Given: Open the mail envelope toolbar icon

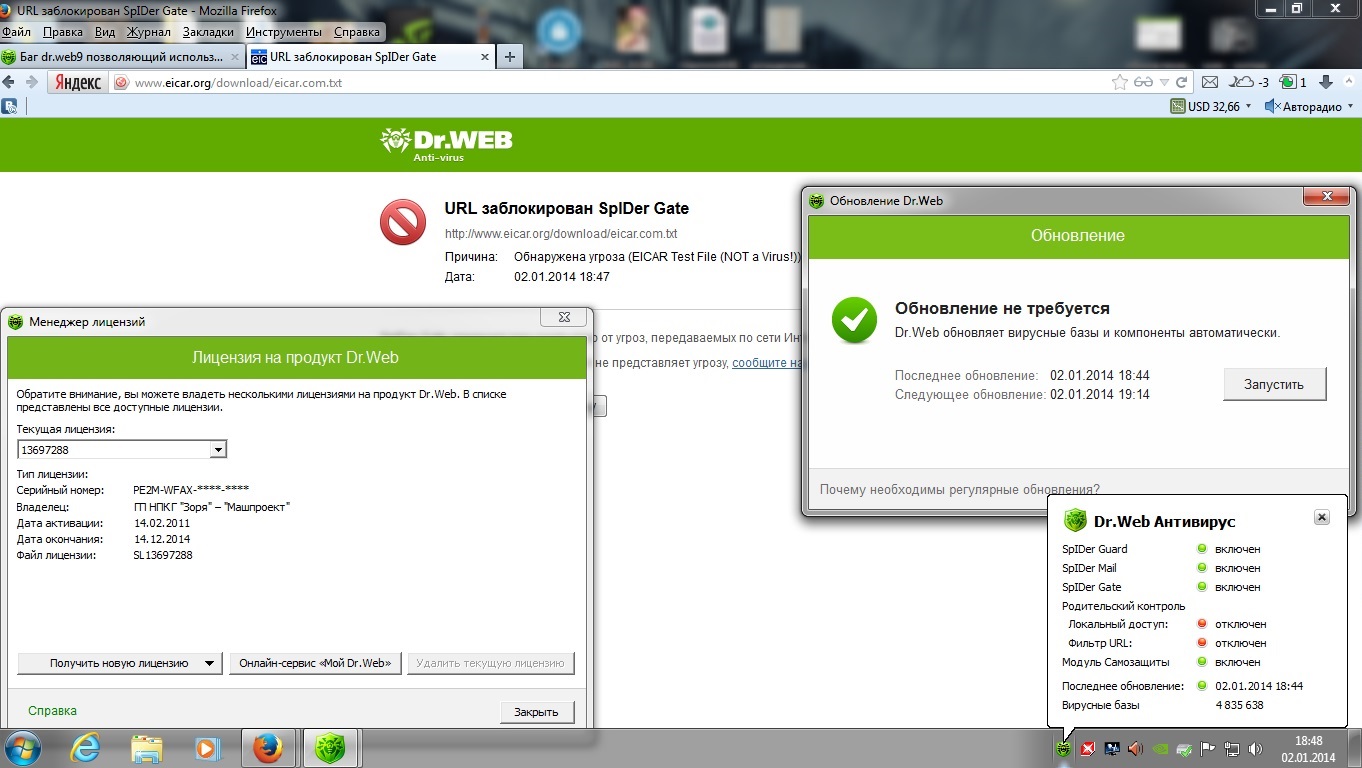Looking at the screenshot, I should pyautogui.click(x=1209, y=82).
